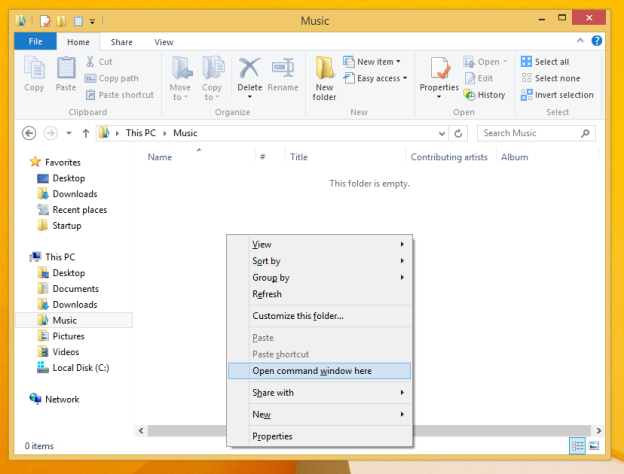Open the Group by submenu
The width and height of the screenshot is (624, 474).
319,277
